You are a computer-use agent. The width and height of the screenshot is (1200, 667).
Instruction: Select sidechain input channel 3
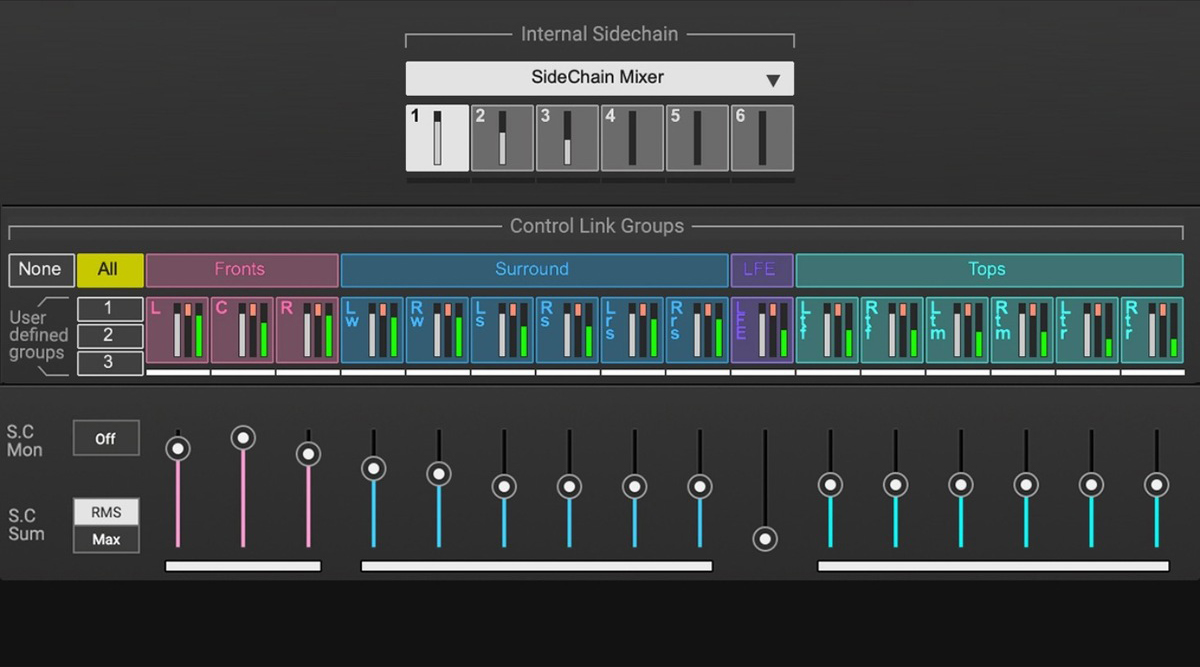(x=567, y=137)
